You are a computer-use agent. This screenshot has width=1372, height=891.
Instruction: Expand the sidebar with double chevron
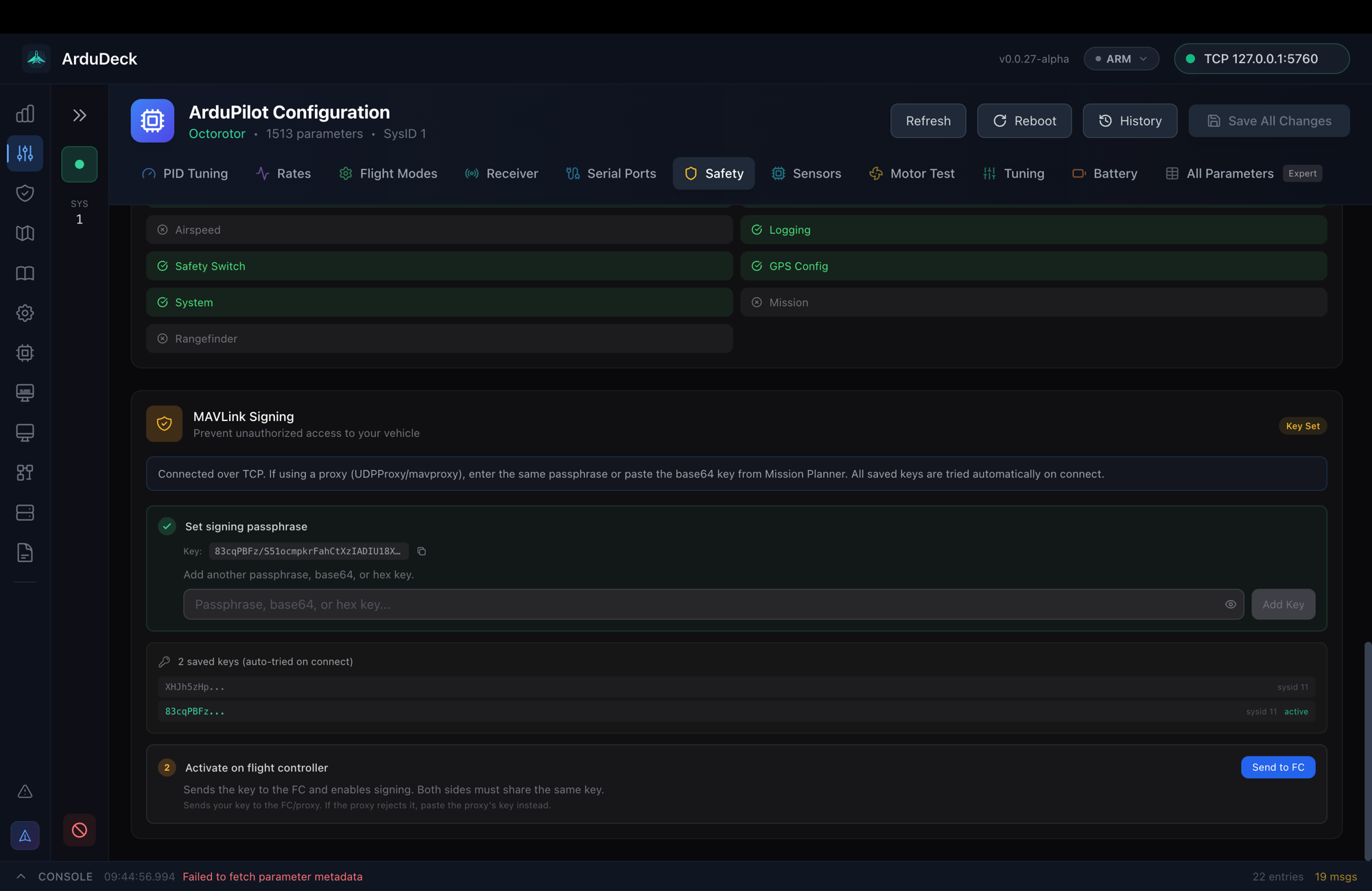[80, 115]
